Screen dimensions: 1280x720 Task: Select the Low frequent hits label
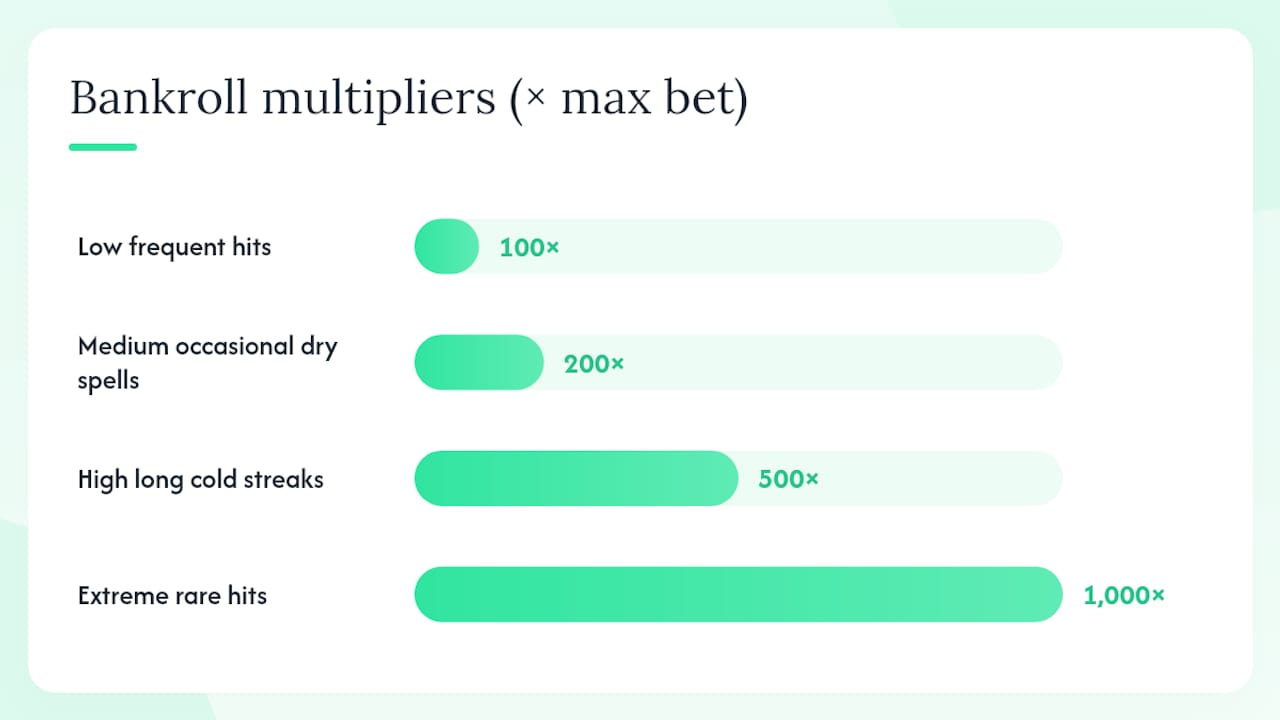(x=174, y=247)
